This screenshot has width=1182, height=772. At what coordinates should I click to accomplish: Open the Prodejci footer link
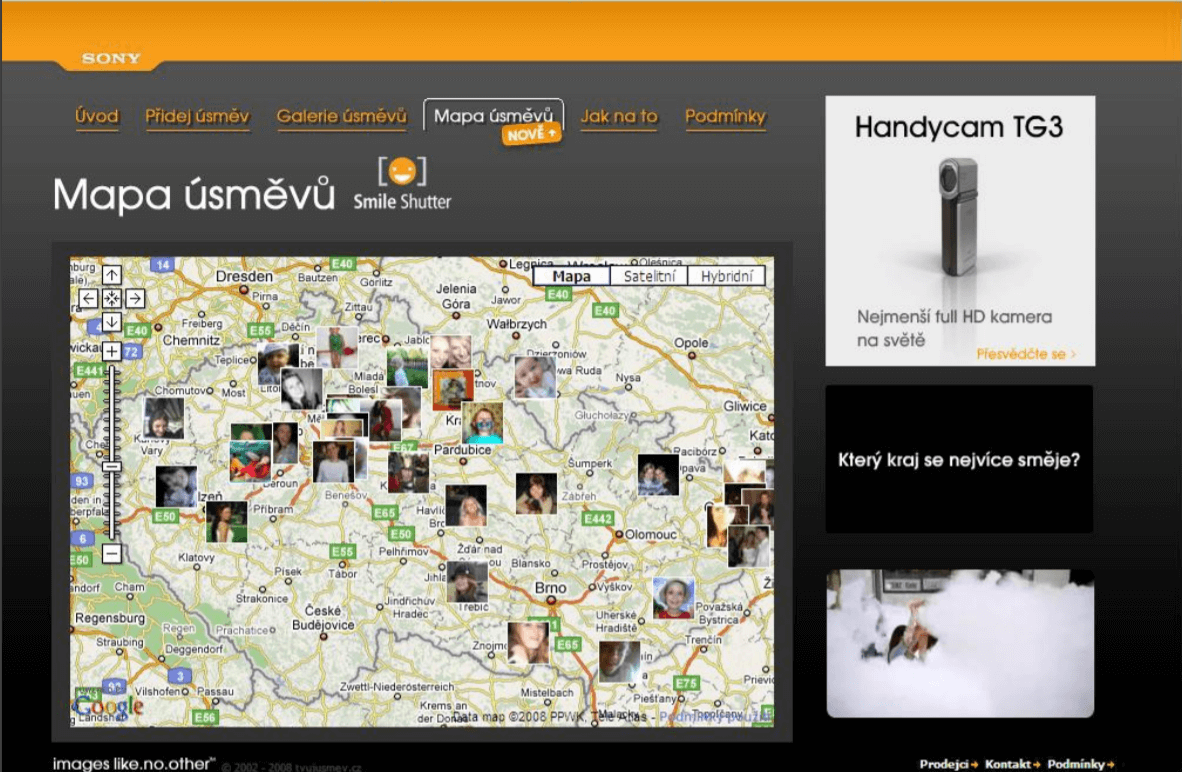(948, 764)
